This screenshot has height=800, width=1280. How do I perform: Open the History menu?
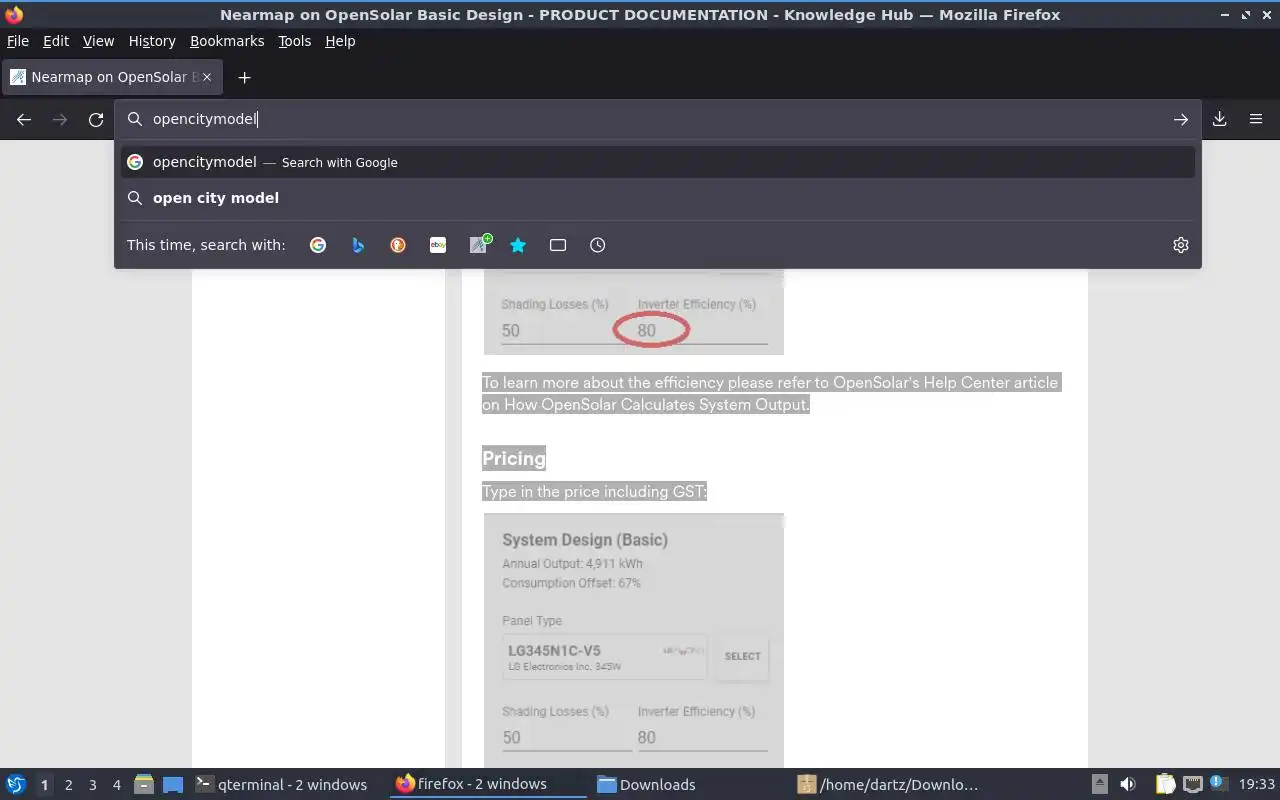point(152,41)
